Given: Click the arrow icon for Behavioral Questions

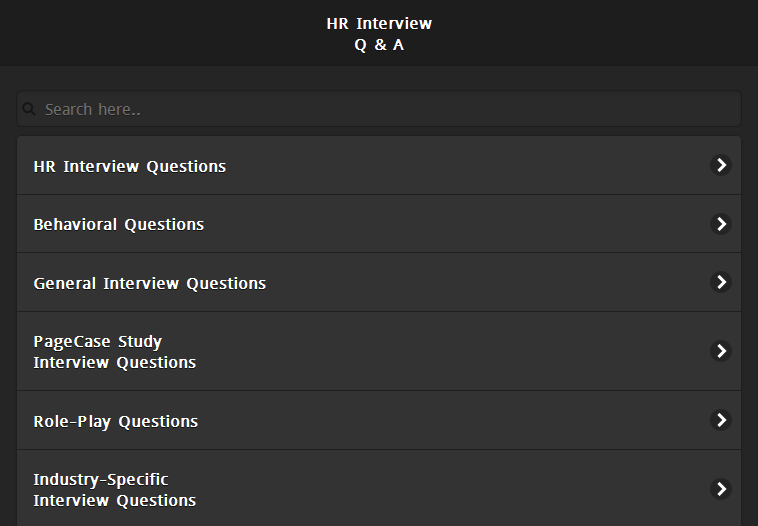Looking at the screenshot, I should 720,224.
